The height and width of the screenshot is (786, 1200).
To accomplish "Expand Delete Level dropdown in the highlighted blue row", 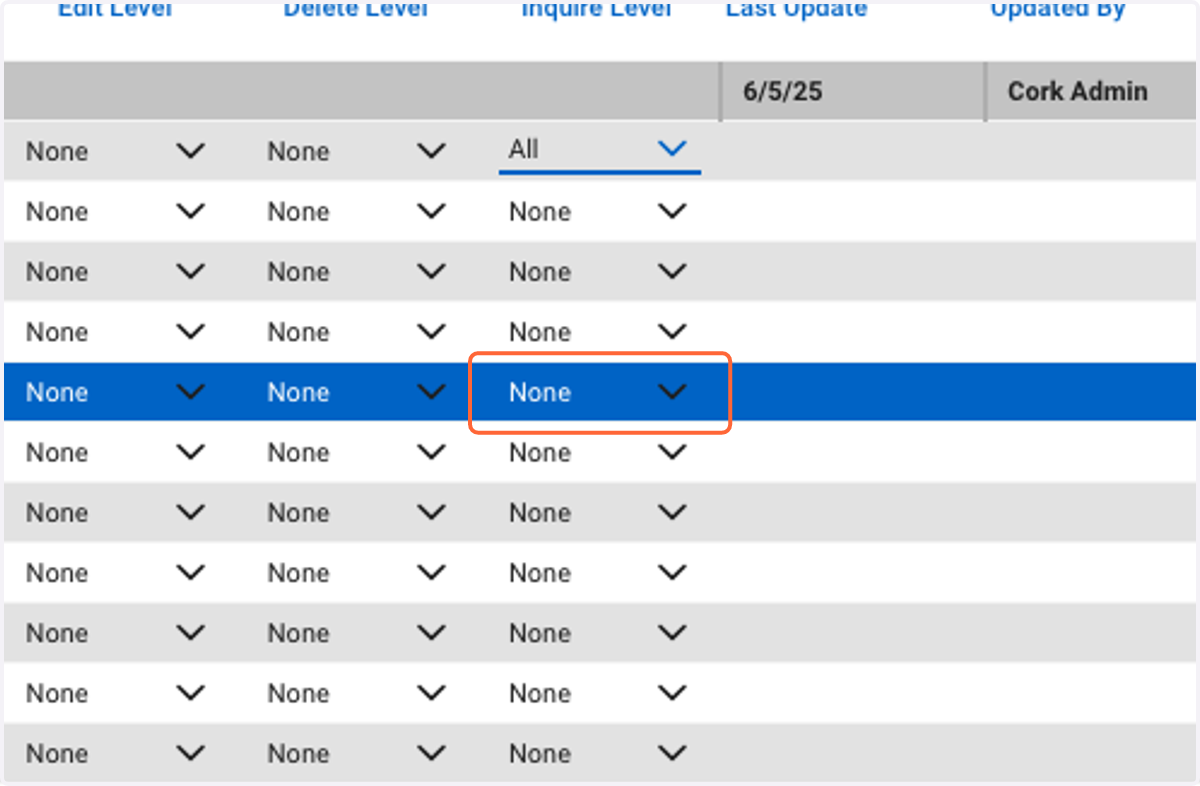I will coord(357,392).
